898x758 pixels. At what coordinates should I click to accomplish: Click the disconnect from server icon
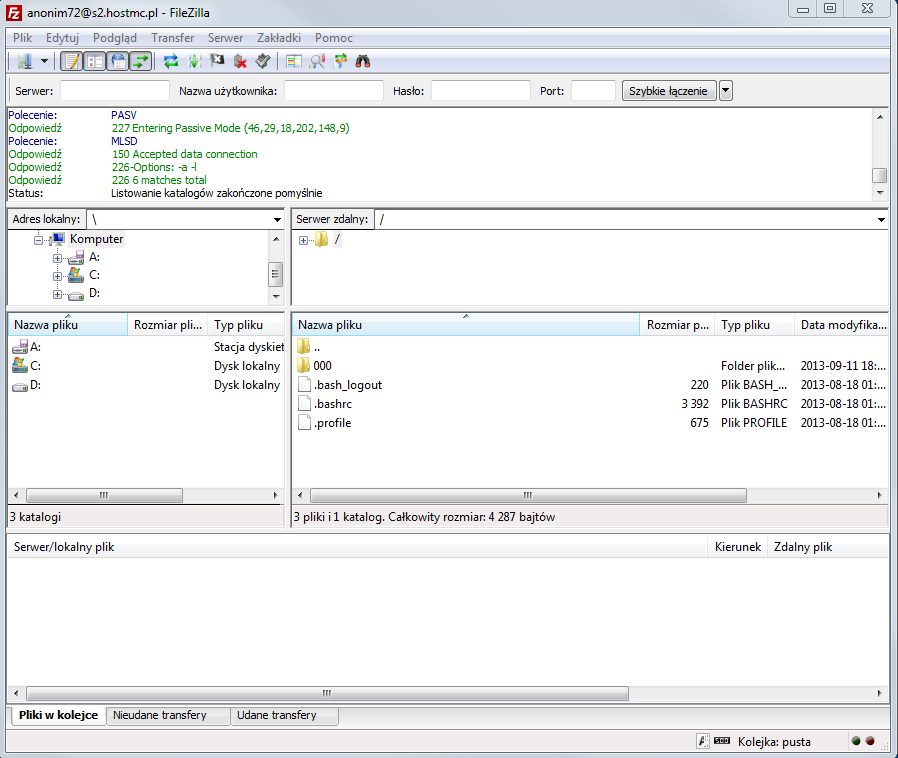tap(240, 61)
